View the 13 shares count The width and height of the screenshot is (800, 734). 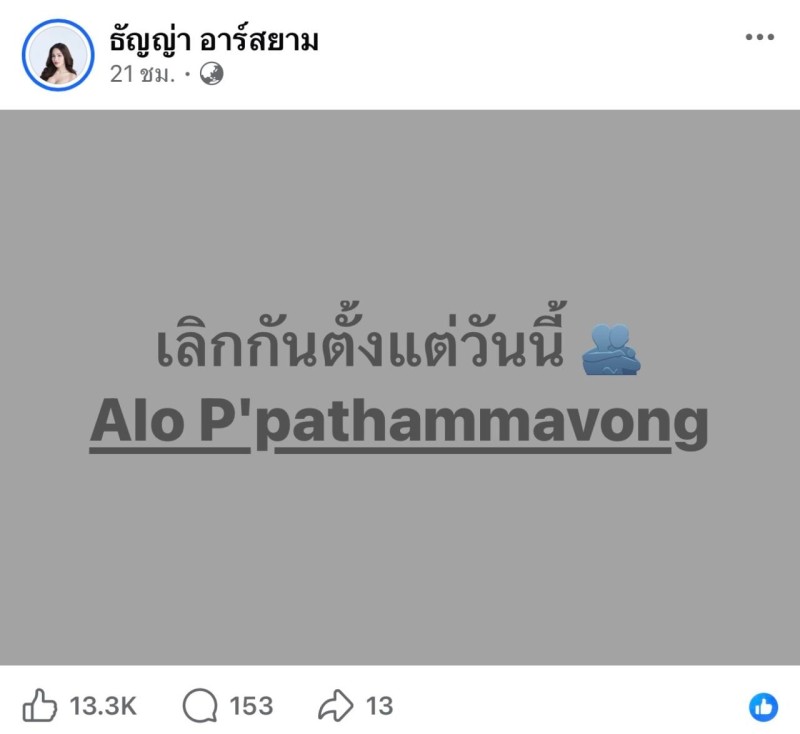[x=379, y=706]
